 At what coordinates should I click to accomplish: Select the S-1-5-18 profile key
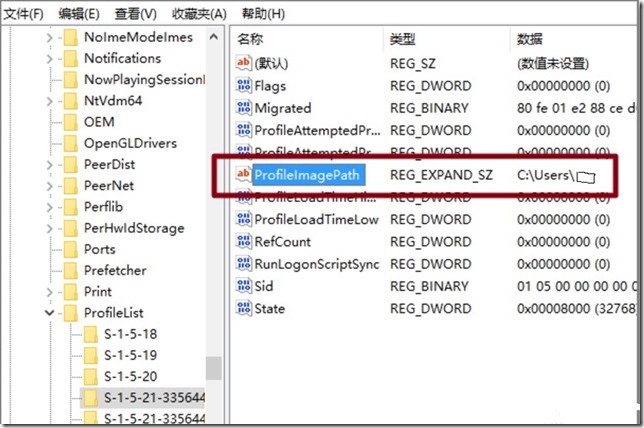coord(130,334)
